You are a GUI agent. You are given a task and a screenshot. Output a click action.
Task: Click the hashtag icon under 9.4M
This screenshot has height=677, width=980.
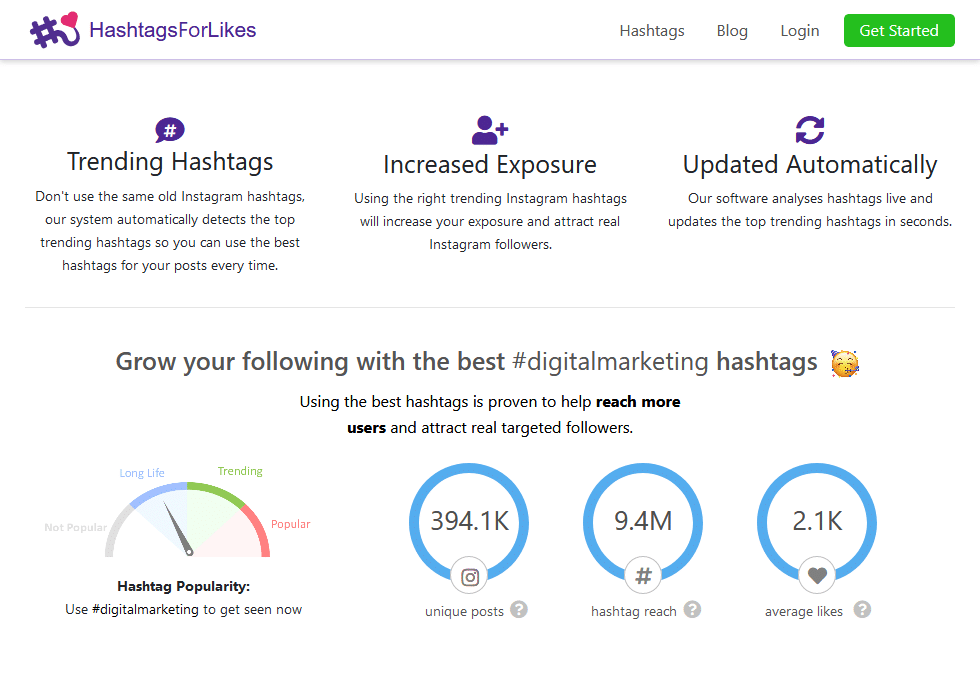[644, 576]
